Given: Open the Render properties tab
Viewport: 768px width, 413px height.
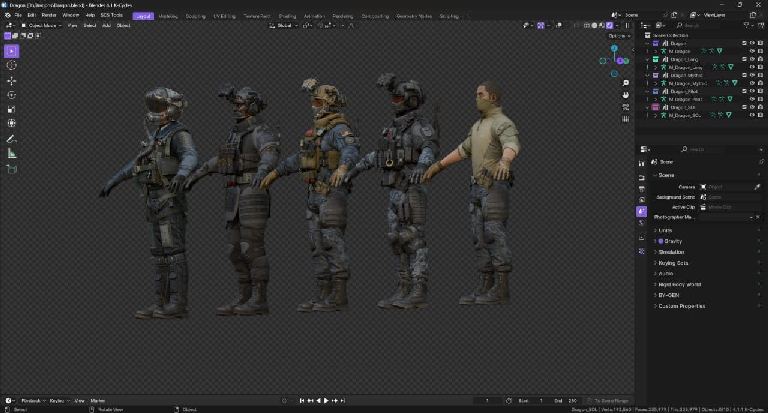Looking at the screenshot, I should (642, 177).
